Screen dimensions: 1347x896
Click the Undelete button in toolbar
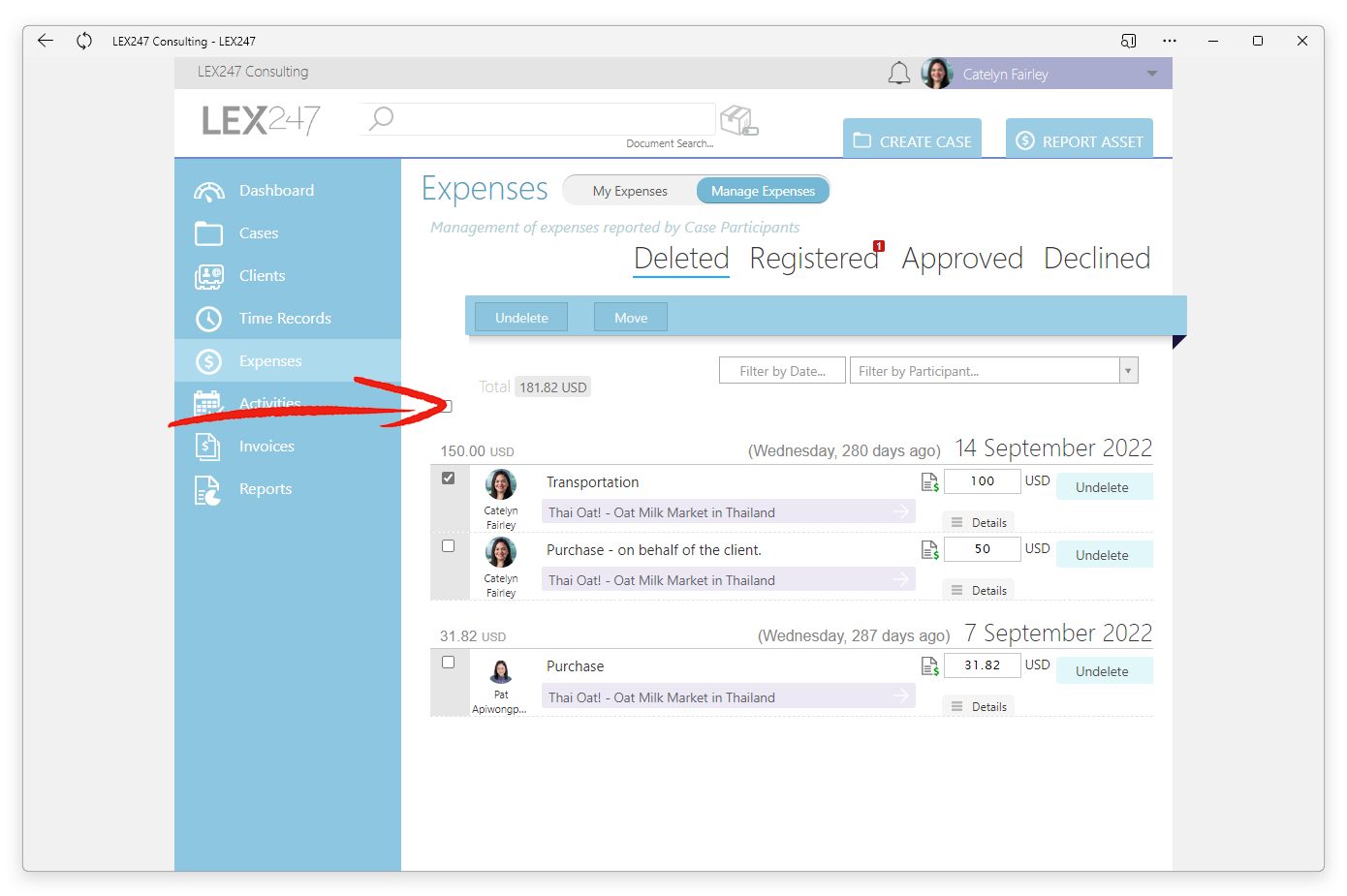tap(521, 318)
